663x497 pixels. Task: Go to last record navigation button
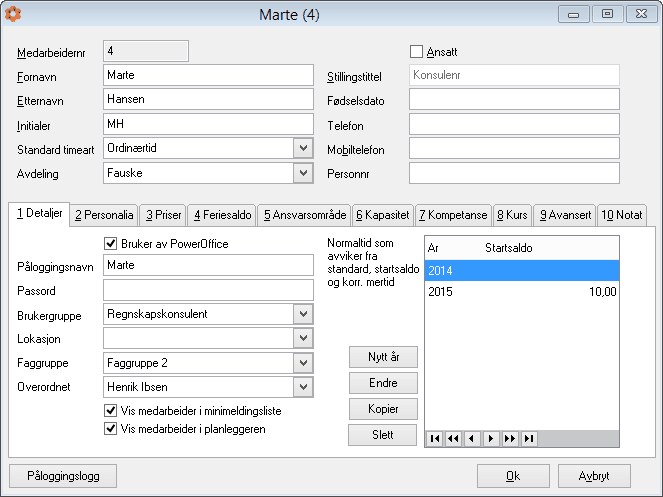529,439
